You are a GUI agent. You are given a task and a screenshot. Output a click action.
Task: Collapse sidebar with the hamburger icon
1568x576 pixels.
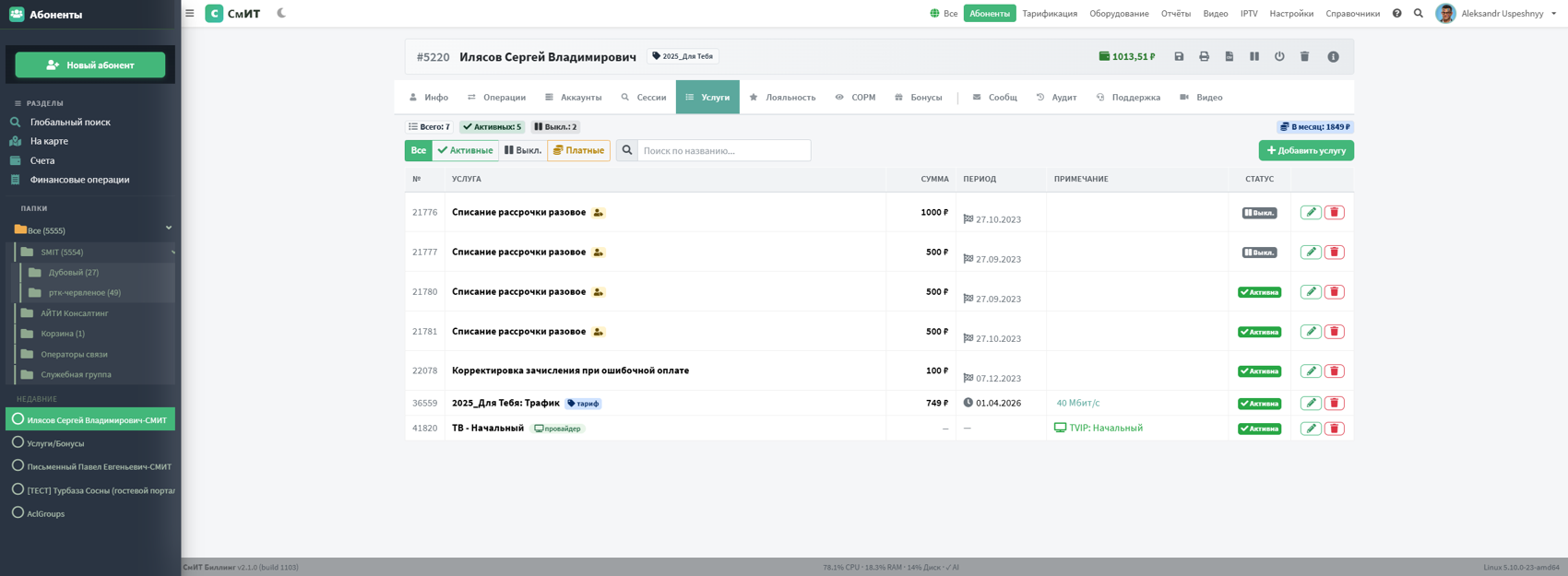tap(190, 13)
